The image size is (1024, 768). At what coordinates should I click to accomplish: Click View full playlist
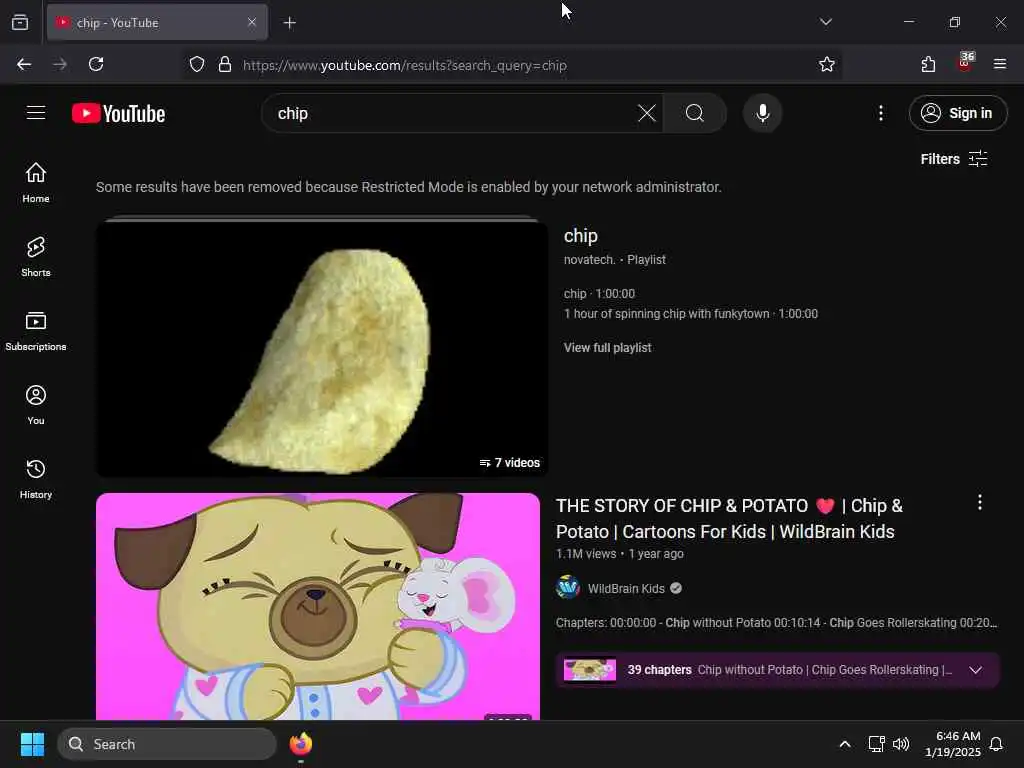(607, 347)
